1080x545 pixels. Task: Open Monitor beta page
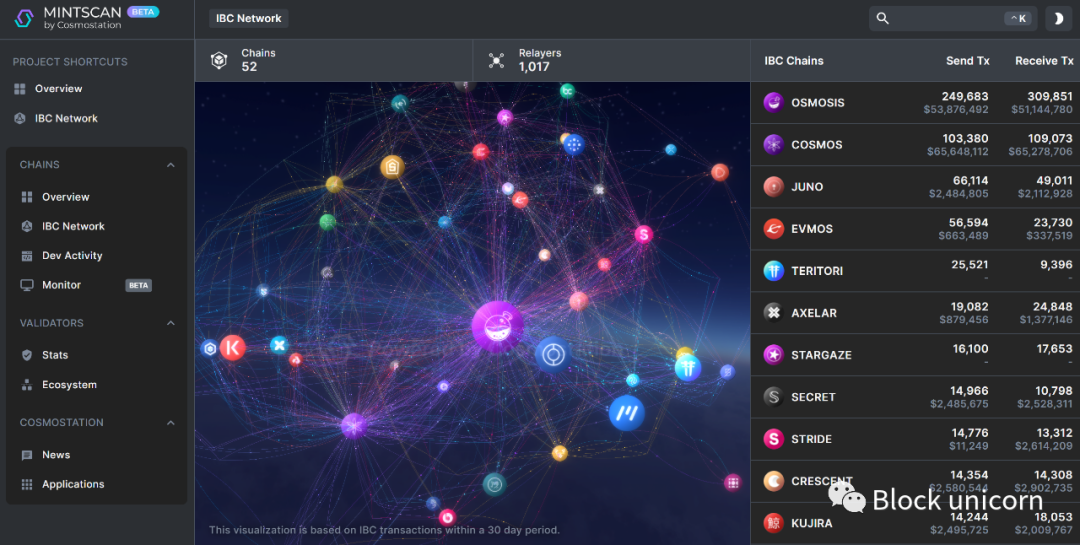[61, 285]
